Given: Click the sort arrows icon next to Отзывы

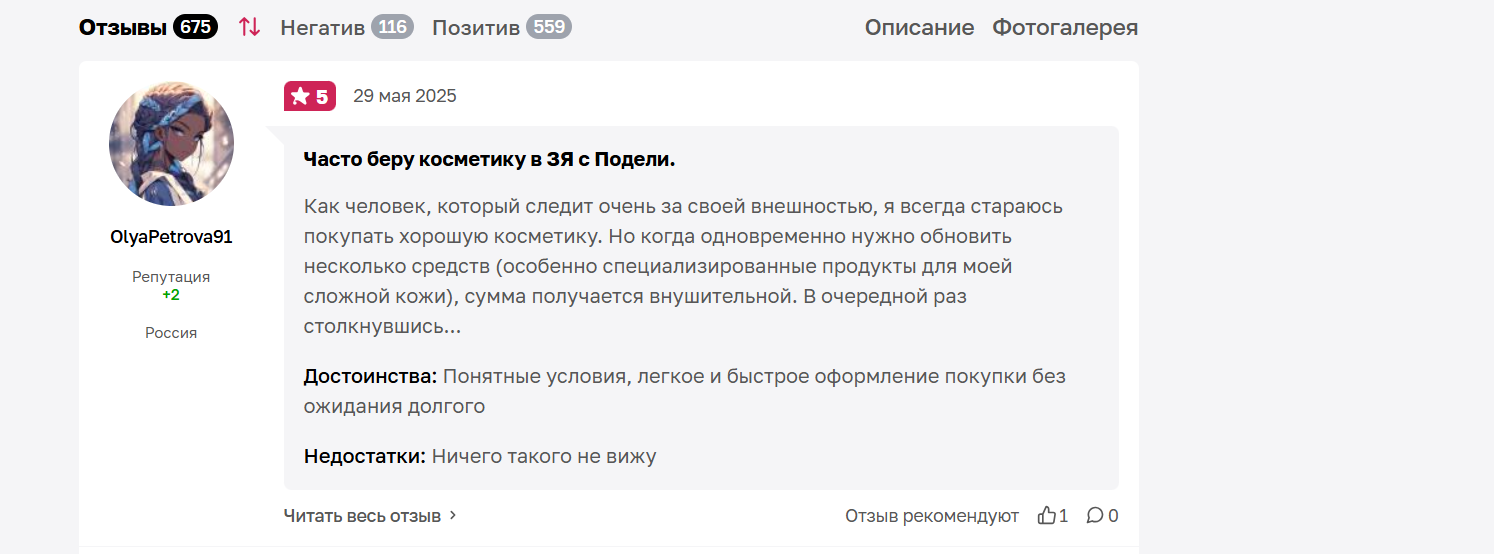Looking at the screenshot, I should coord(249,28).
